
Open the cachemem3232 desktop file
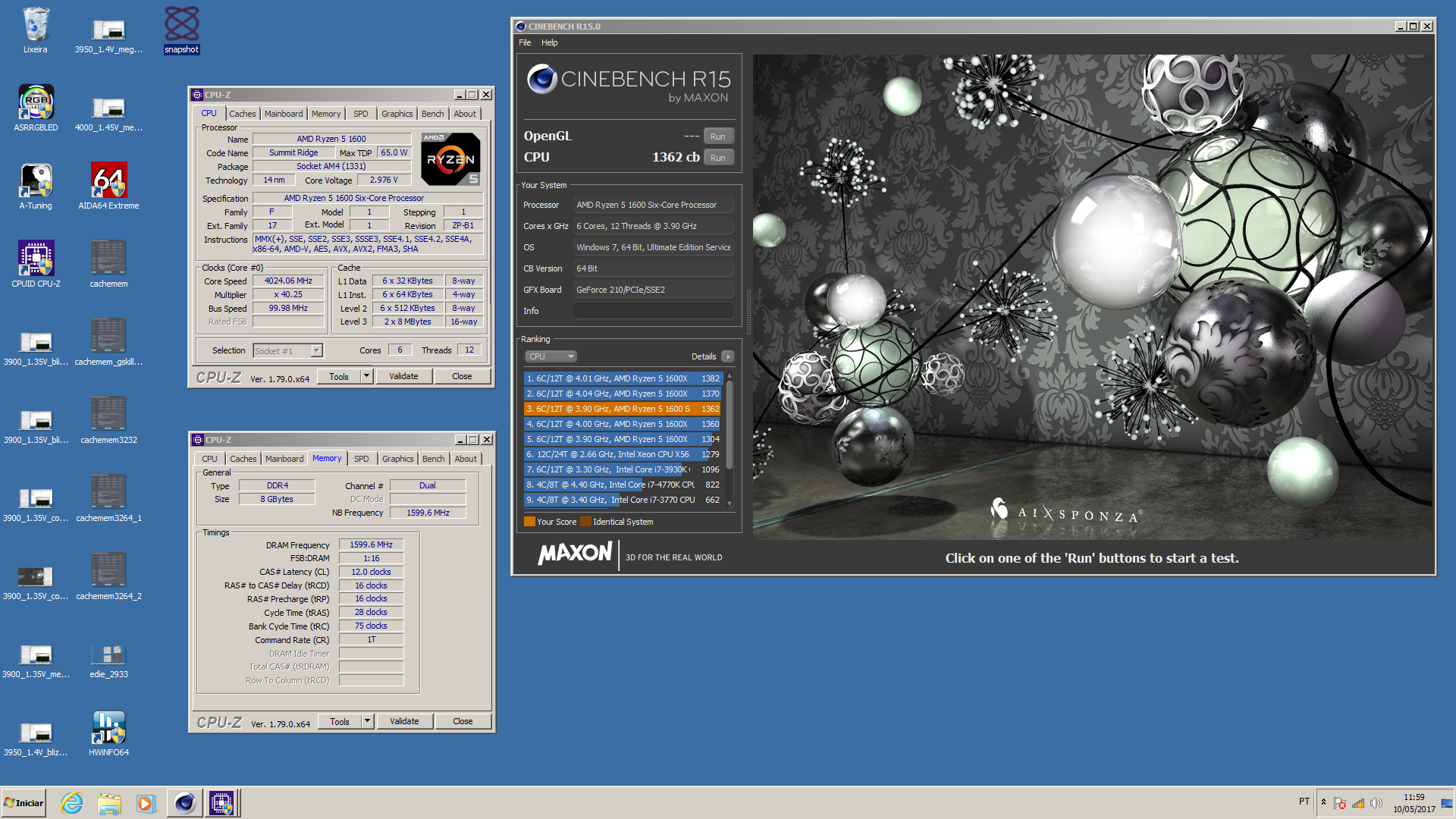click(108, 421)
